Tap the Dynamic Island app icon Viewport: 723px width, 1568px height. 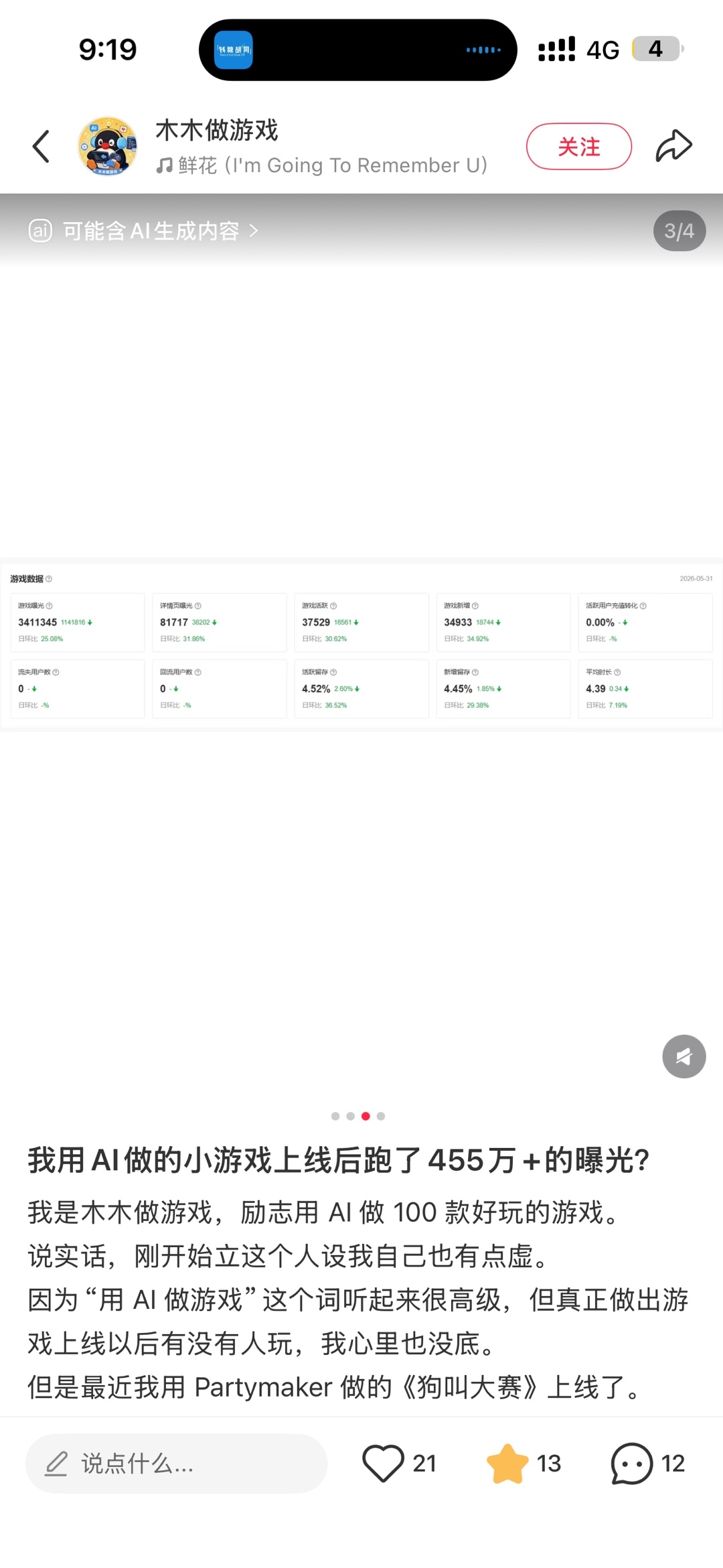(233, 50)
